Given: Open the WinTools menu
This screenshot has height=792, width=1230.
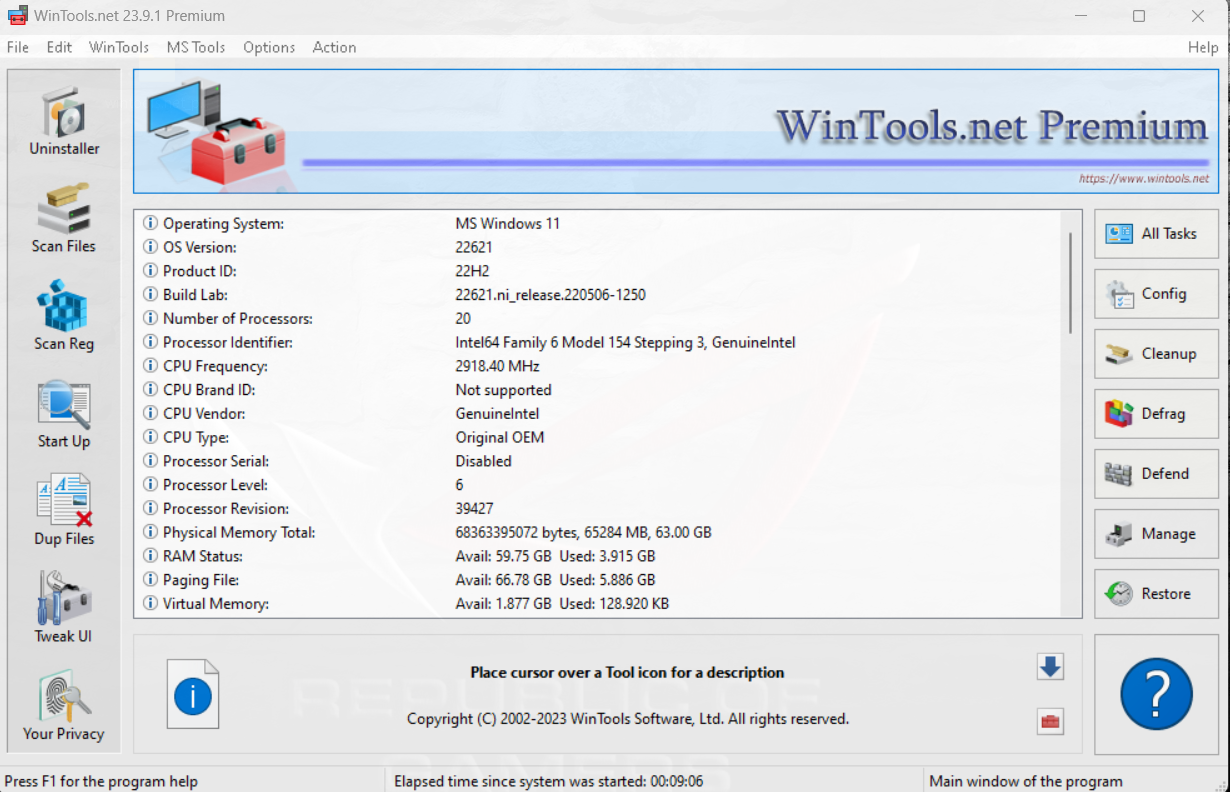Looking at the screenshot, I should coord(119,47).
